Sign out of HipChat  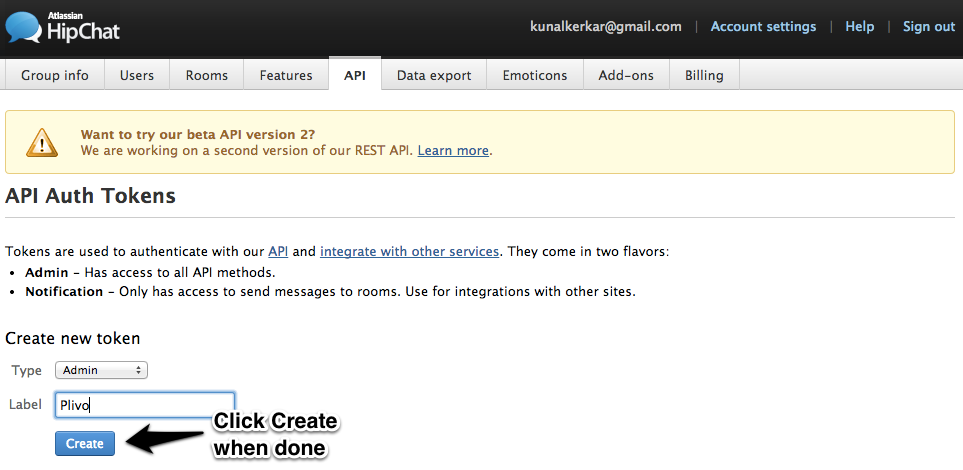point(929,26)
